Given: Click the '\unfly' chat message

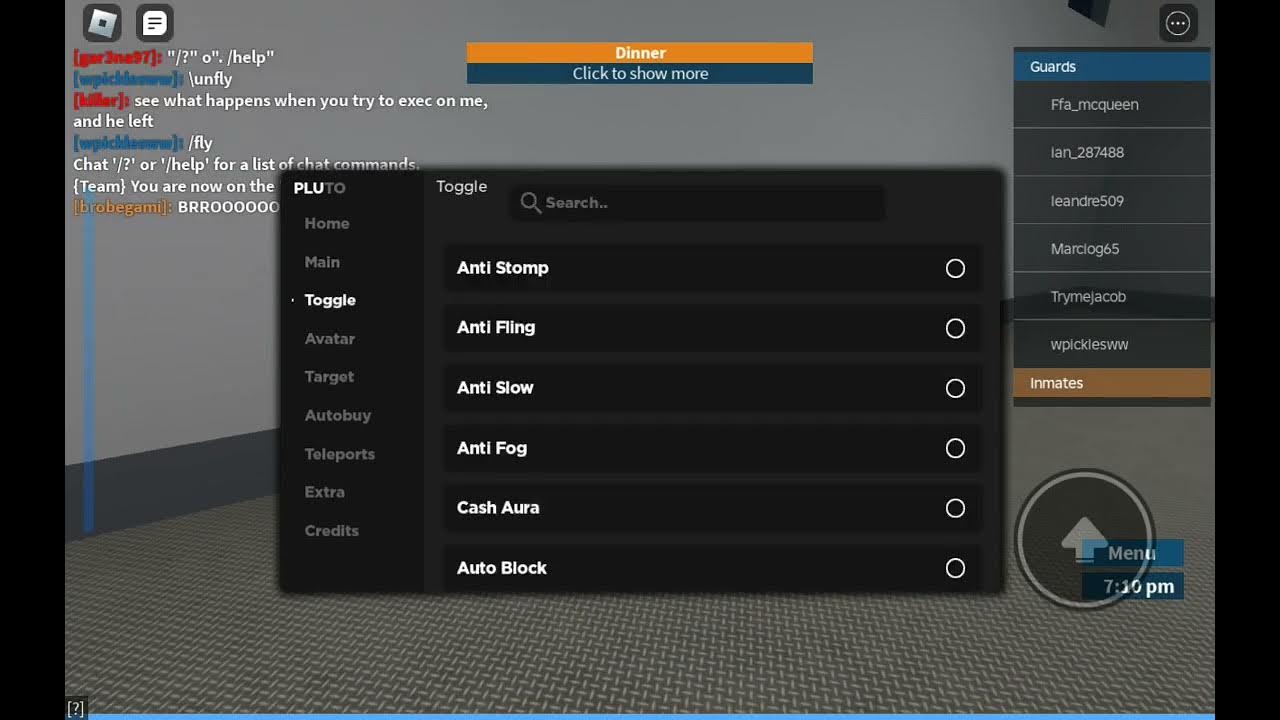Looking at the screenshot, I should click(153, 79).
